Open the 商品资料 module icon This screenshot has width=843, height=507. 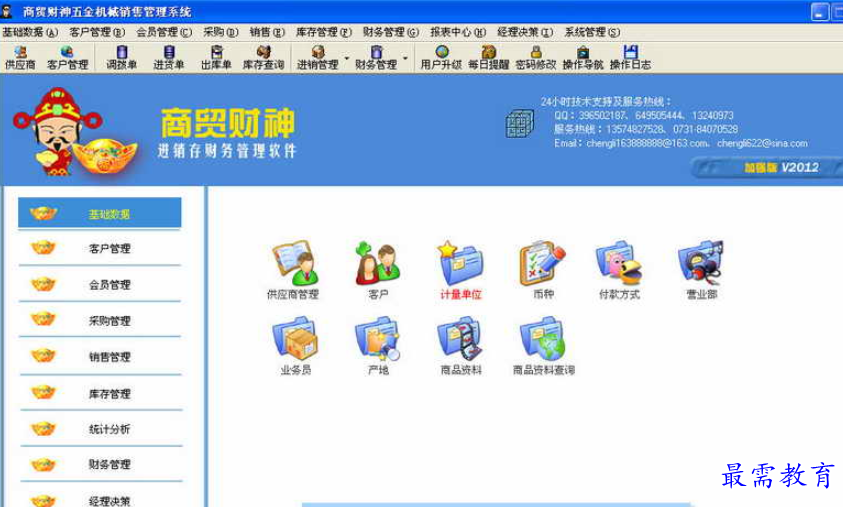point(461,346)
